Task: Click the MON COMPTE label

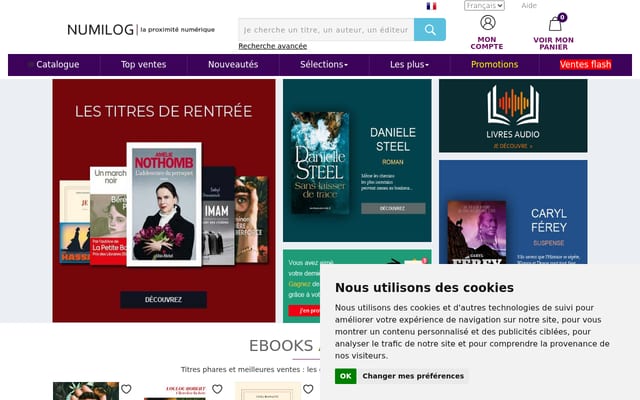Action: pyautogui.click(x=487, y=43)
